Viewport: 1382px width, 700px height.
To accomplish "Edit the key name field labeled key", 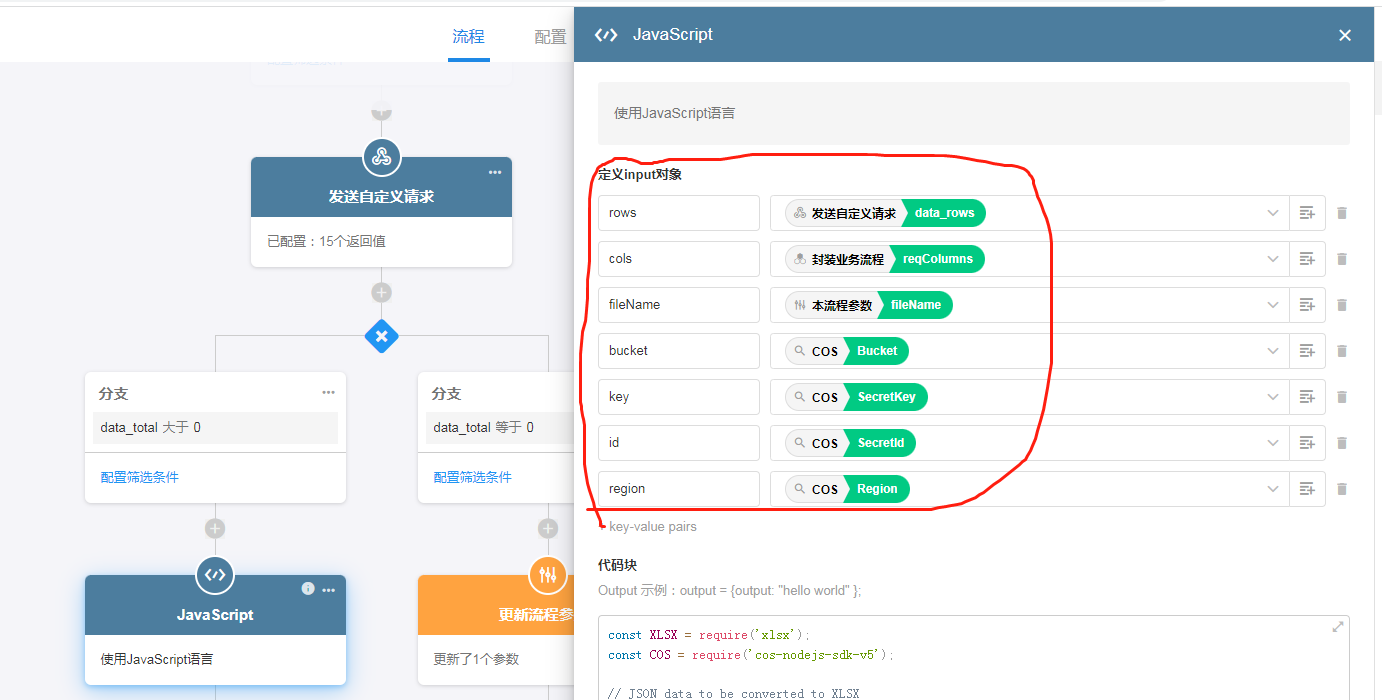I will tap(679, 397).
